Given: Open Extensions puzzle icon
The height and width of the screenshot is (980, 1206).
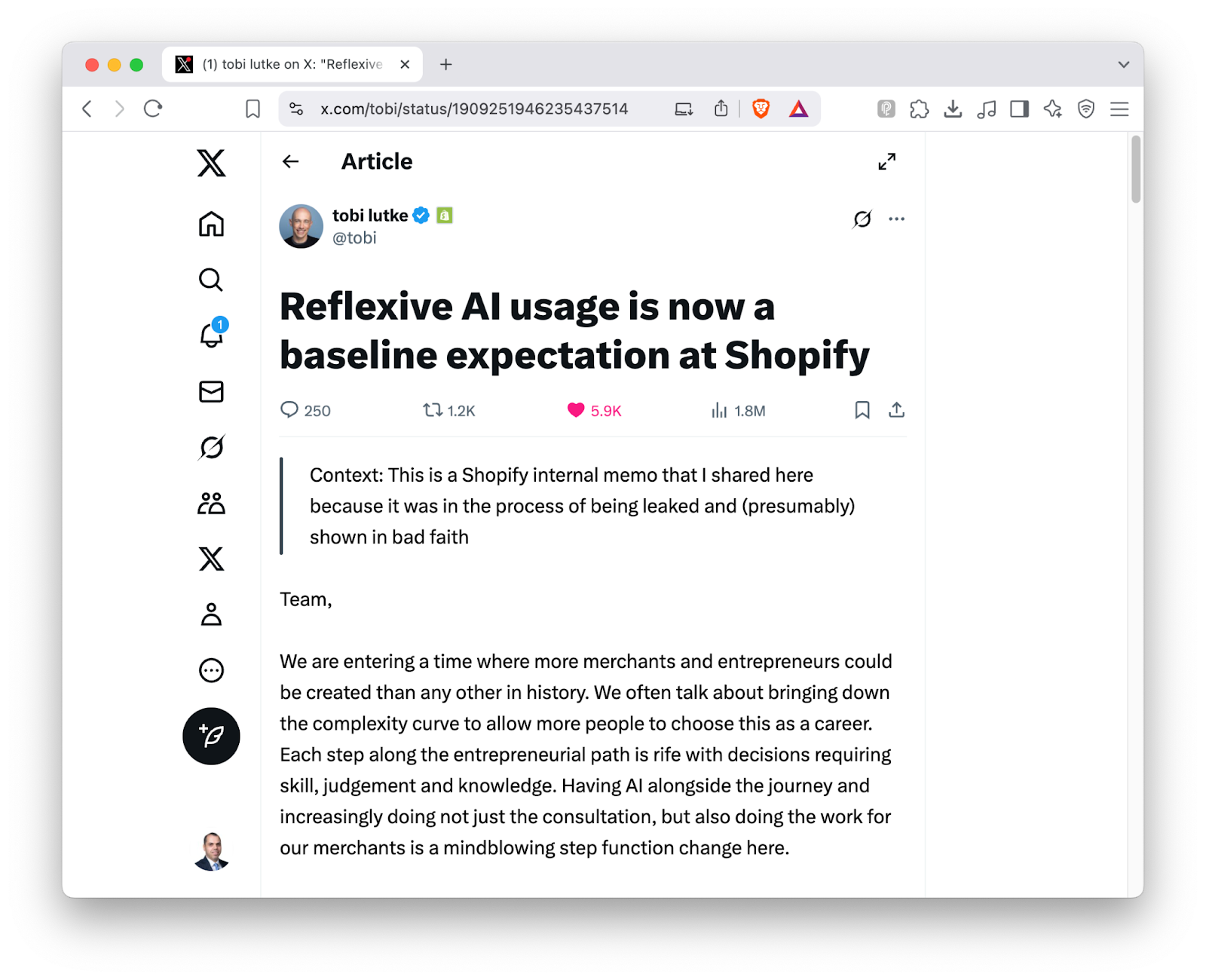Looking at the screenshot, I should coord(920,109).
